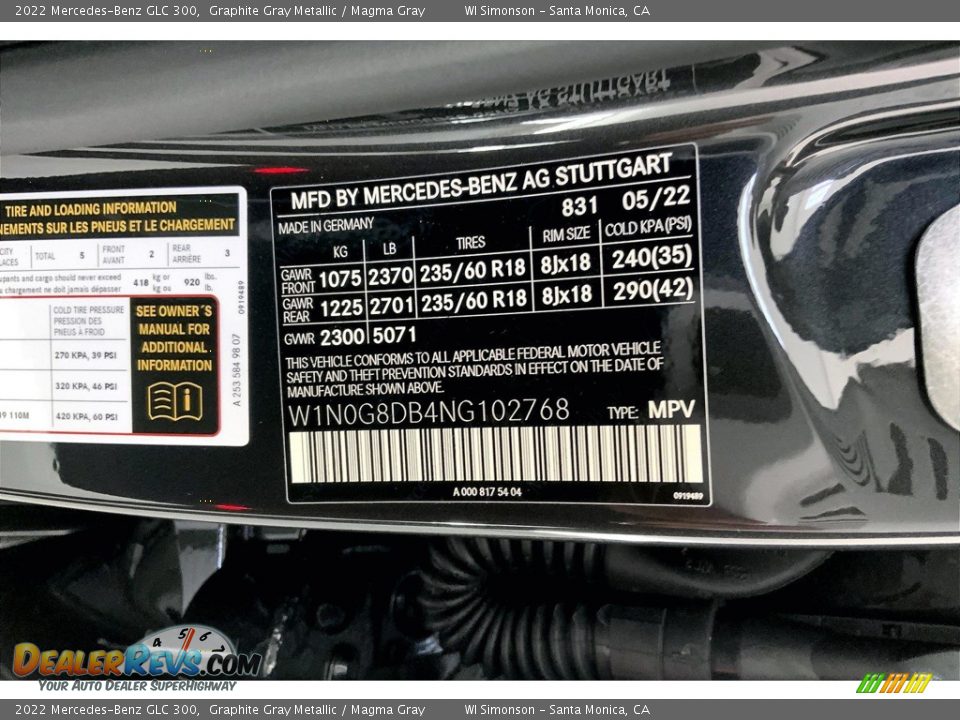Image resolution: width=960 pixels, height=720 pixels.
Task: Click 'COLD TIRE PRESSURE' column header
Action: pyautogui.click(x=89, y=310)
